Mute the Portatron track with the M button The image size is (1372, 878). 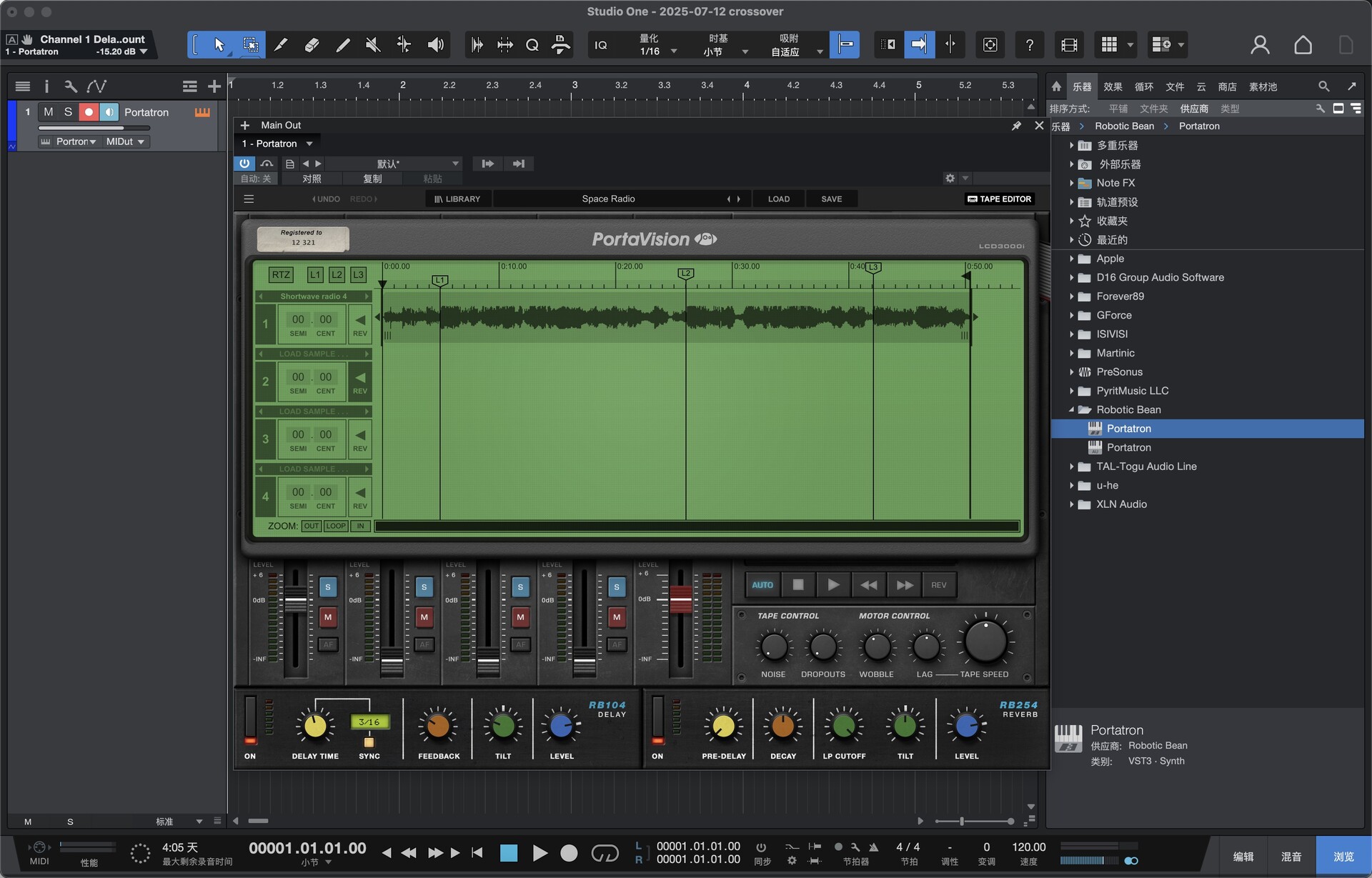[48, 112]
